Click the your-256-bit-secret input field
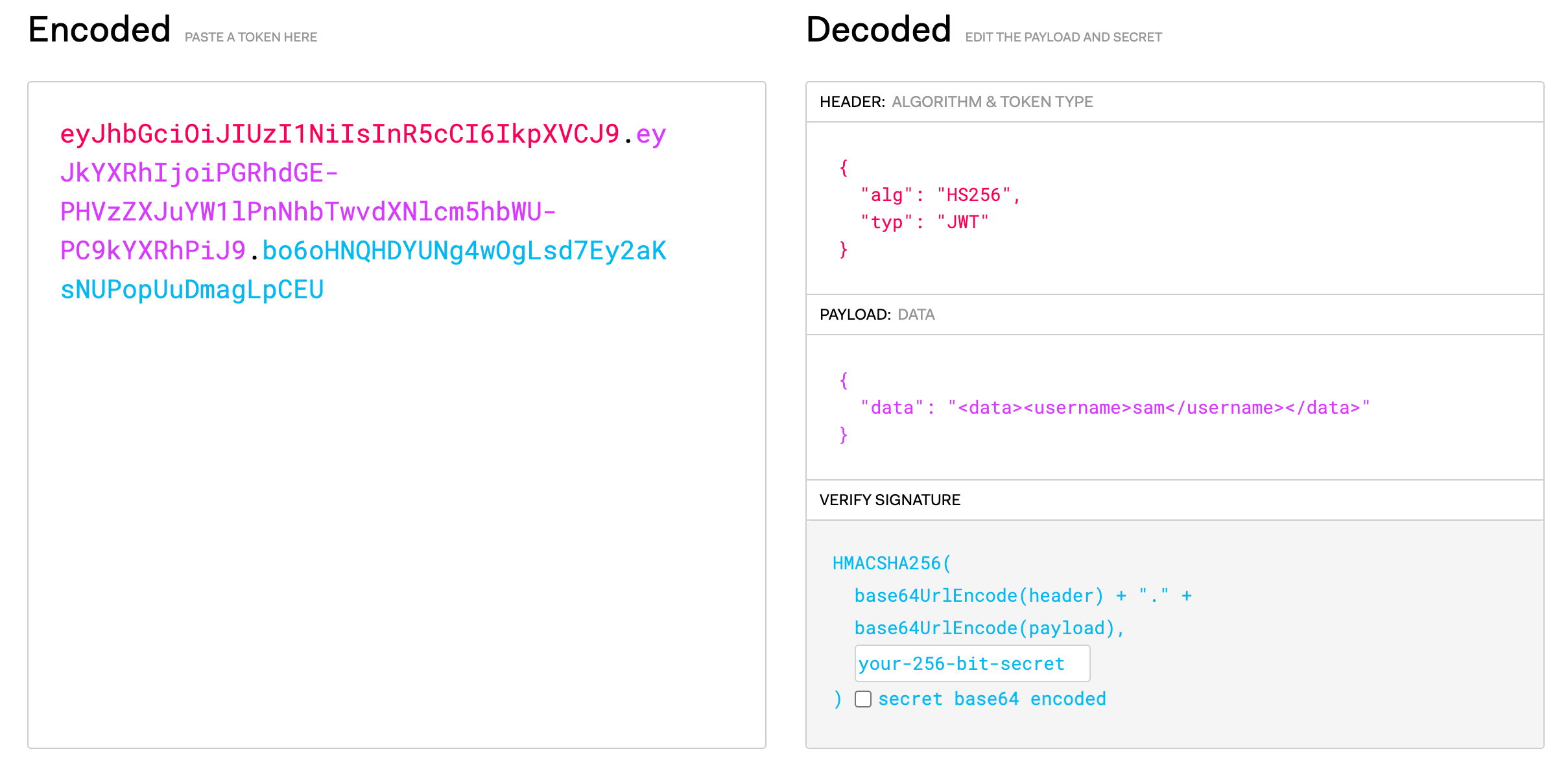Viewport: 1568px width, 760px height. pos(972,663)
